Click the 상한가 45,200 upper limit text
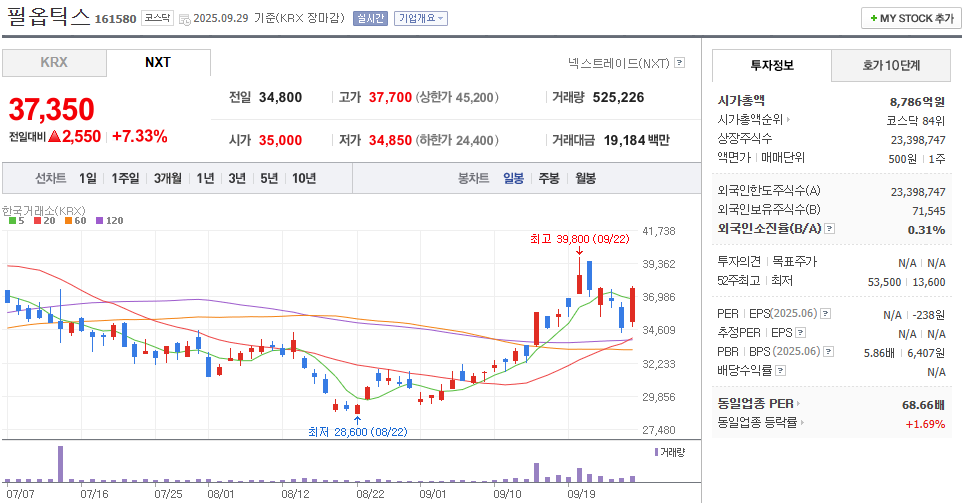 (x=457, y=97)
